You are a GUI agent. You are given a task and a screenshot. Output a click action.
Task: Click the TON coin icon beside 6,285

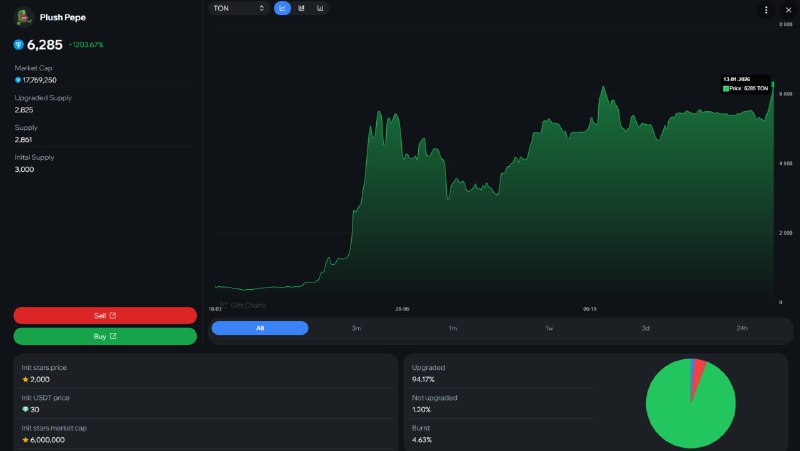click(x=19, y=45)
